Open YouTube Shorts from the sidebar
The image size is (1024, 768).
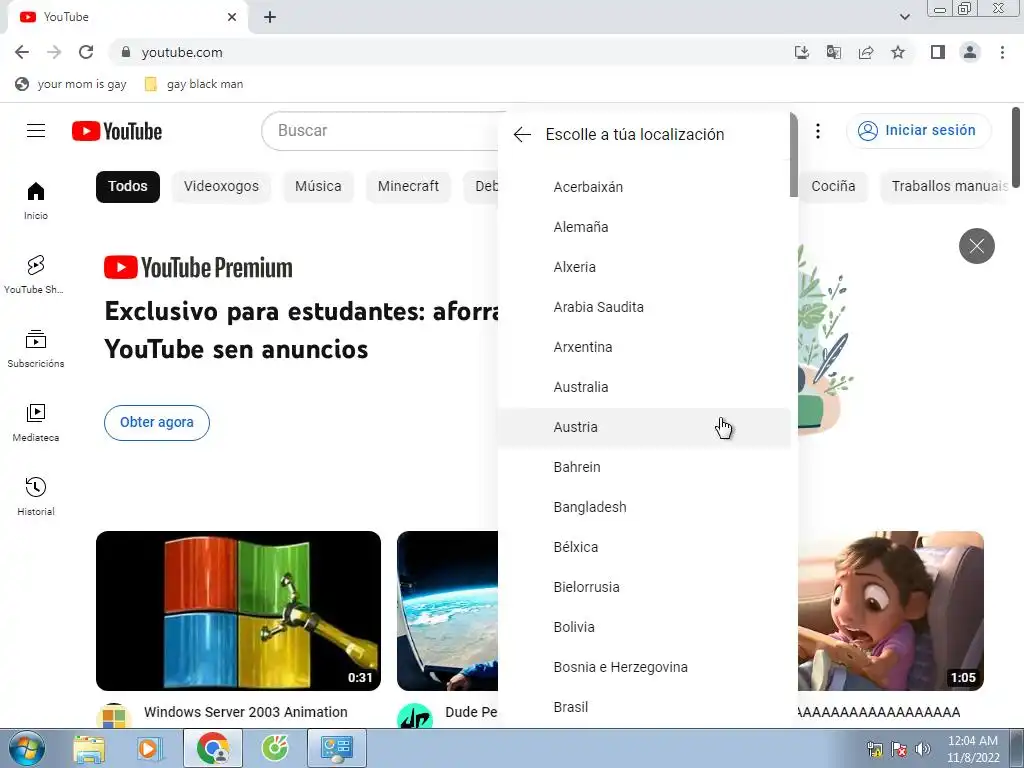pos(34,275)
